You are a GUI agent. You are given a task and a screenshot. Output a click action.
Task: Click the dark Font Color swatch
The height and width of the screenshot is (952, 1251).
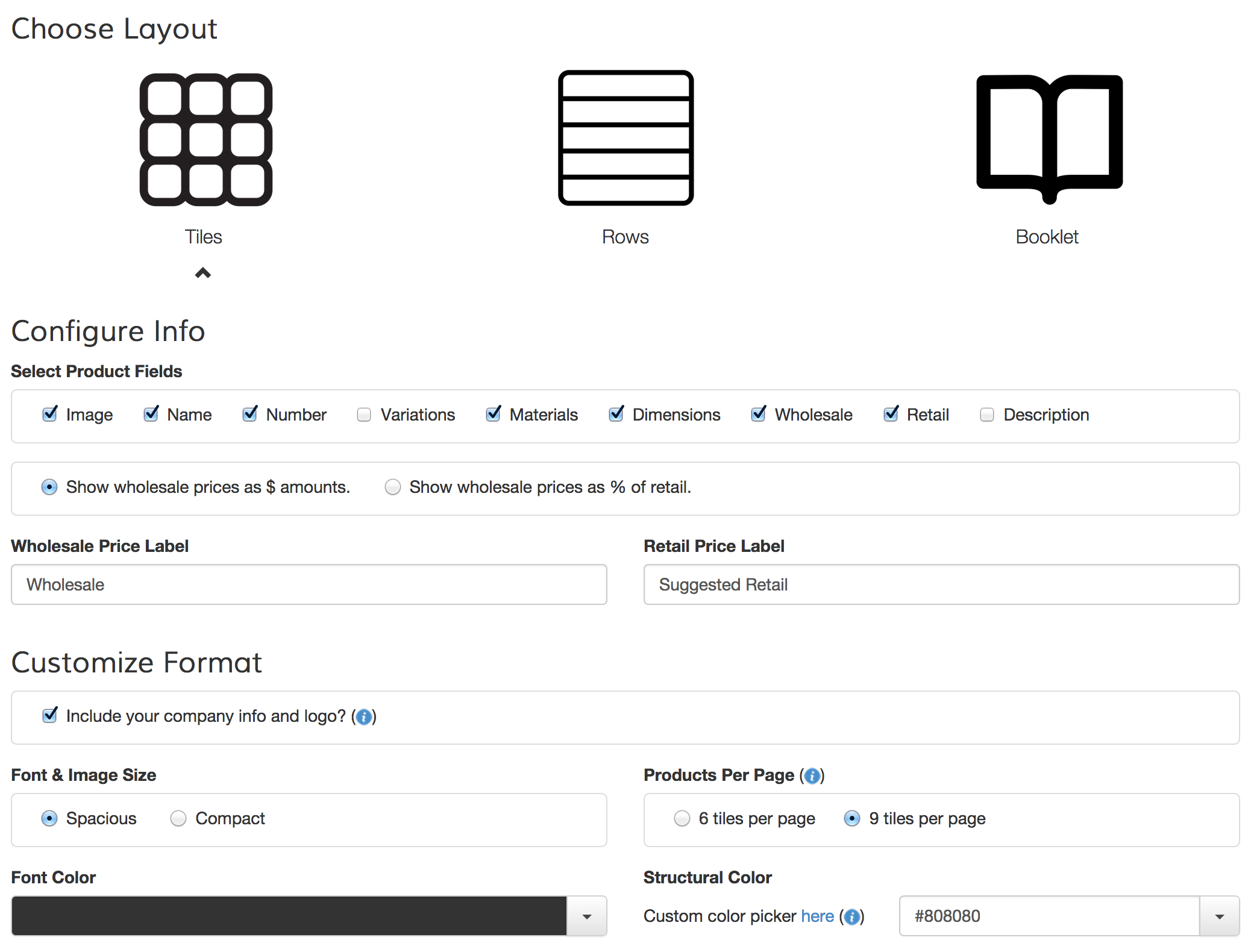click(289, 916)
